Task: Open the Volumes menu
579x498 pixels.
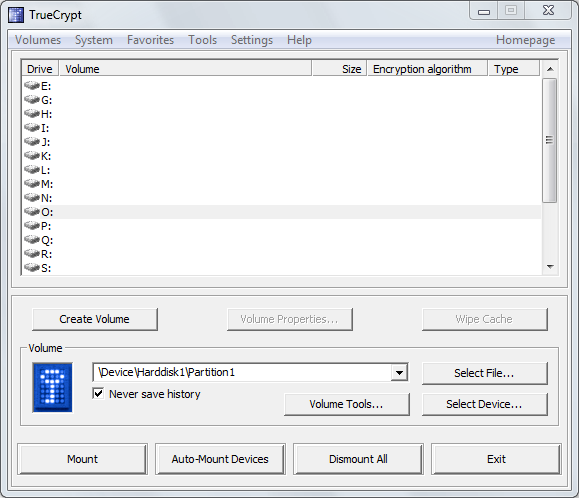Action: coord(38,40)
